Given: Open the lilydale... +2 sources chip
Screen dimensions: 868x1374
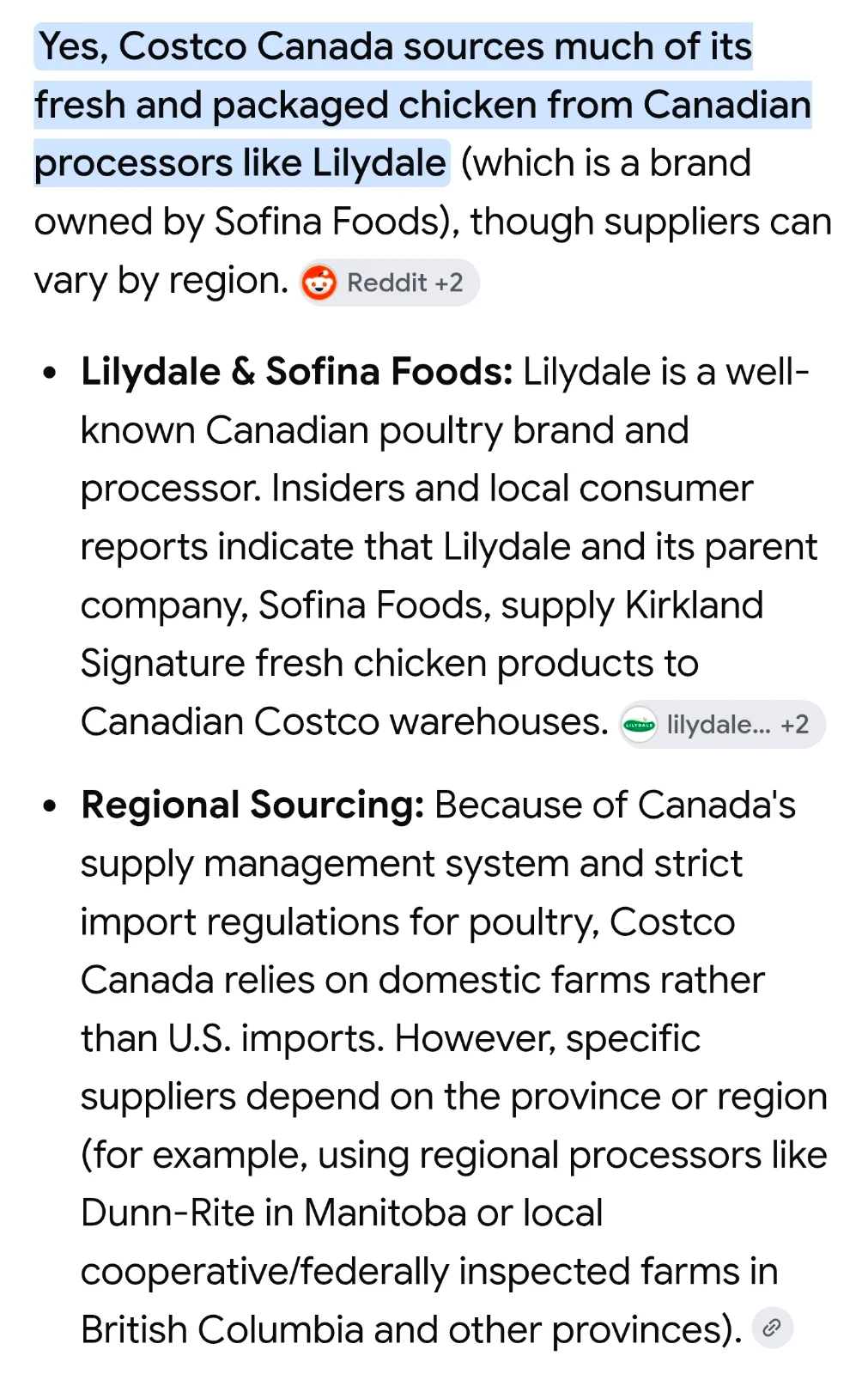Looking at the screenshot, I should tap(722, 725).
